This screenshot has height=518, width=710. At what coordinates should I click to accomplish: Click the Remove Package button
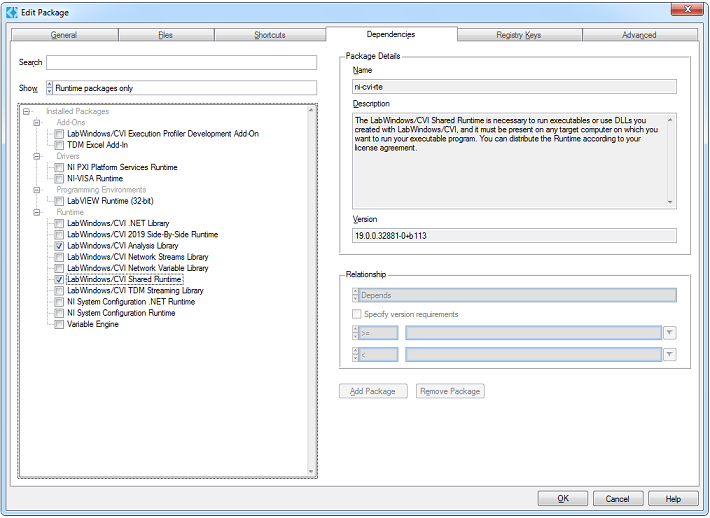coord(450,391)
